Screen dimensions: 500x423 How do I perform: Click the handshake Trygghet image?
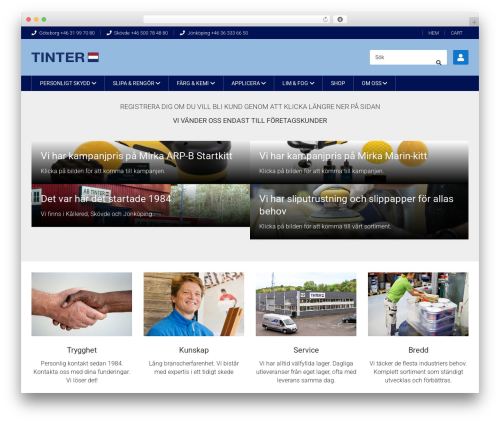(x=82, y=304)
